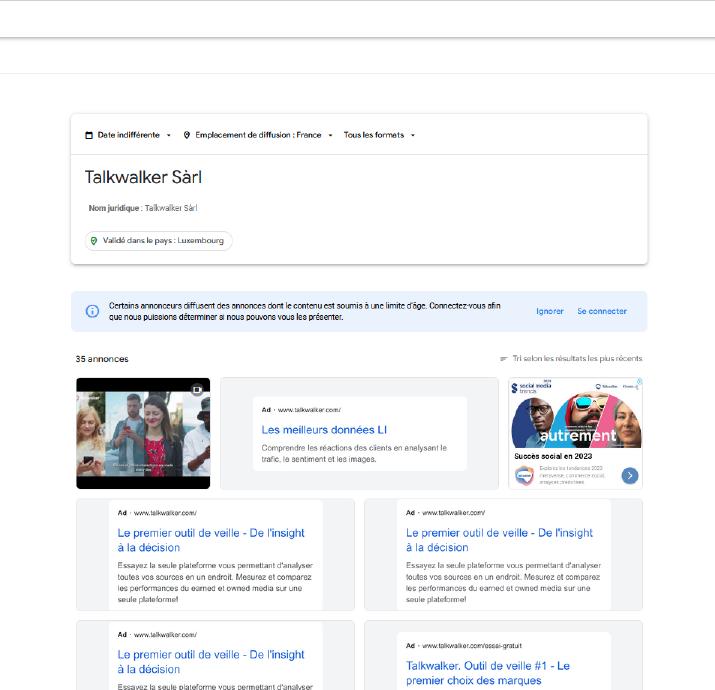
Task: Click the sort icon beside Tri selon
Action: pos(504,358)
